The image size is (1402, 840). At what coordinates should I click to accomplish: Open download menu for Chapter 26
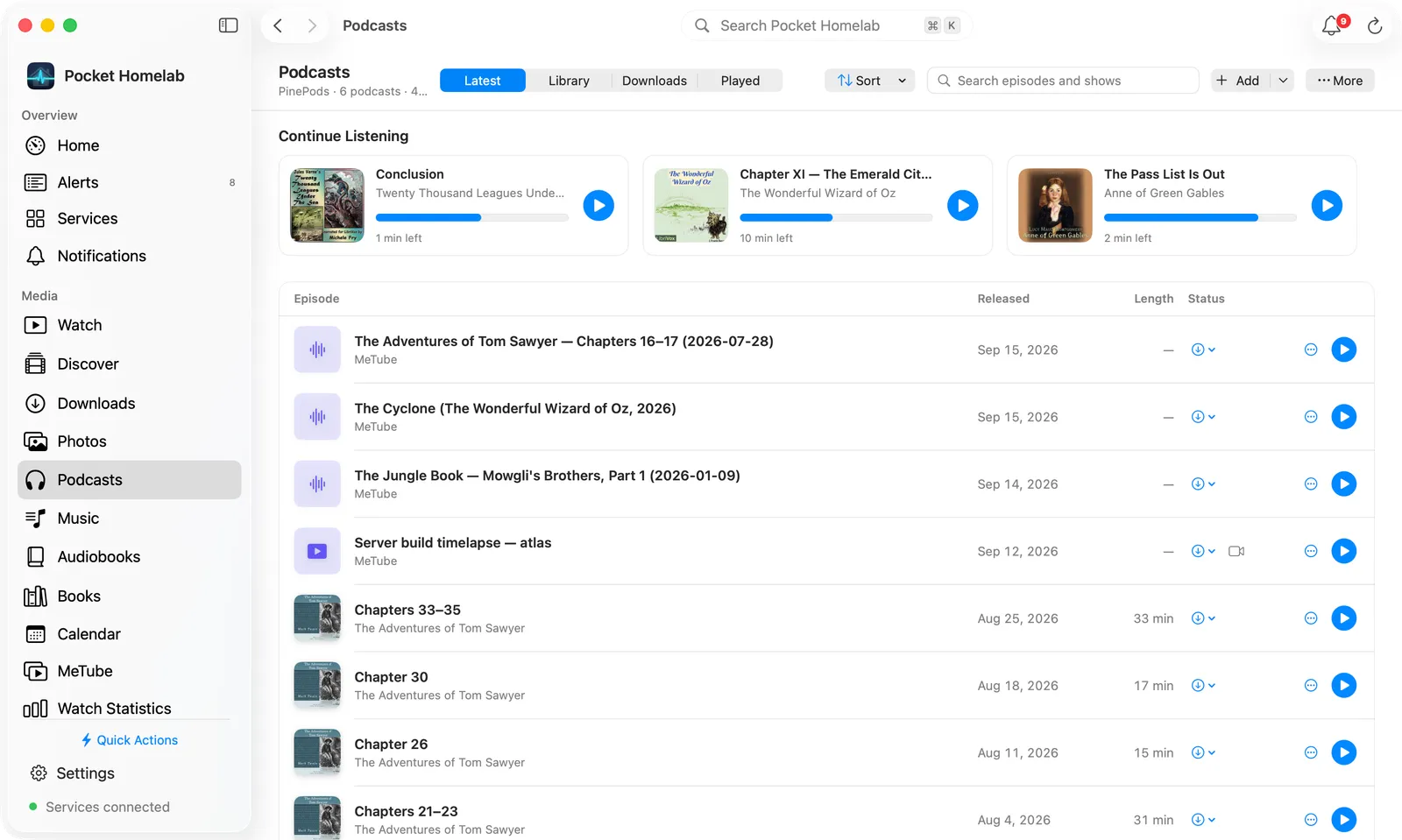(x=1203, y=752)
